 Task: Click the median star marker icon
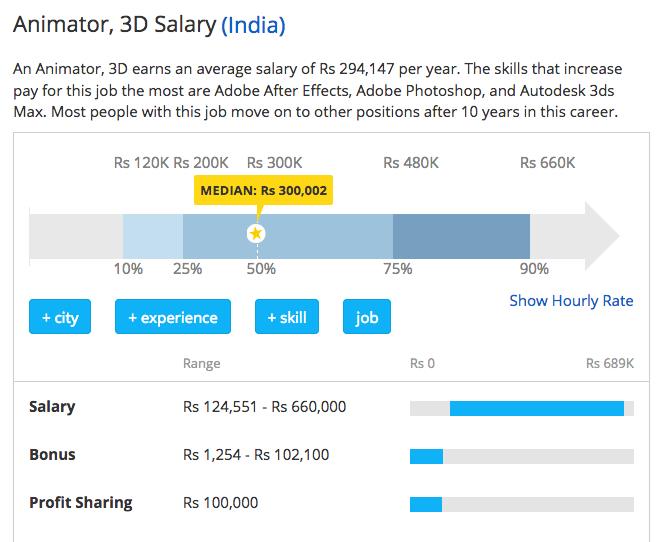256,233
